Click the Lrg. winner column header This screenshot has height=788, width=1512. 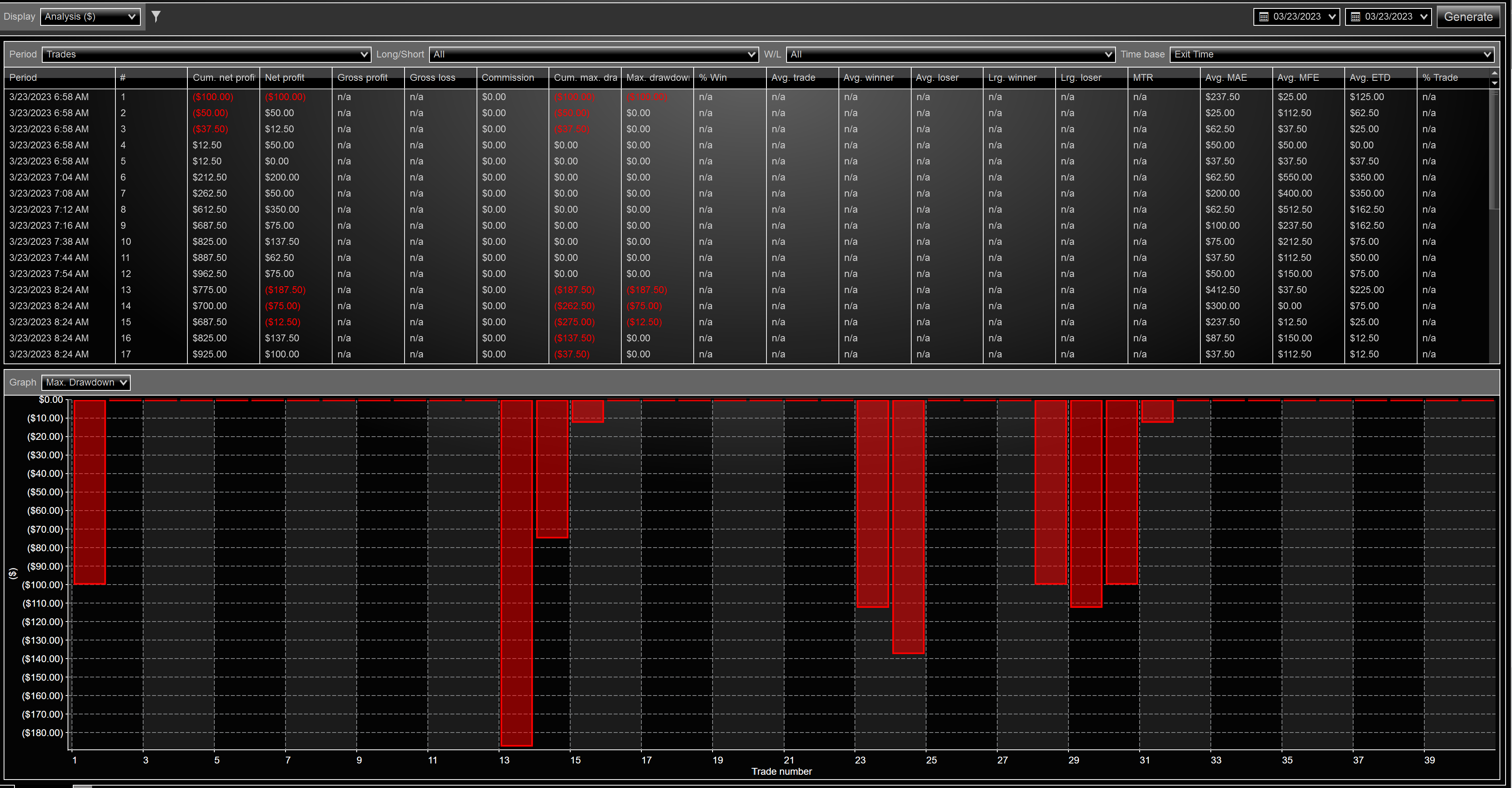pos(1019,78)
